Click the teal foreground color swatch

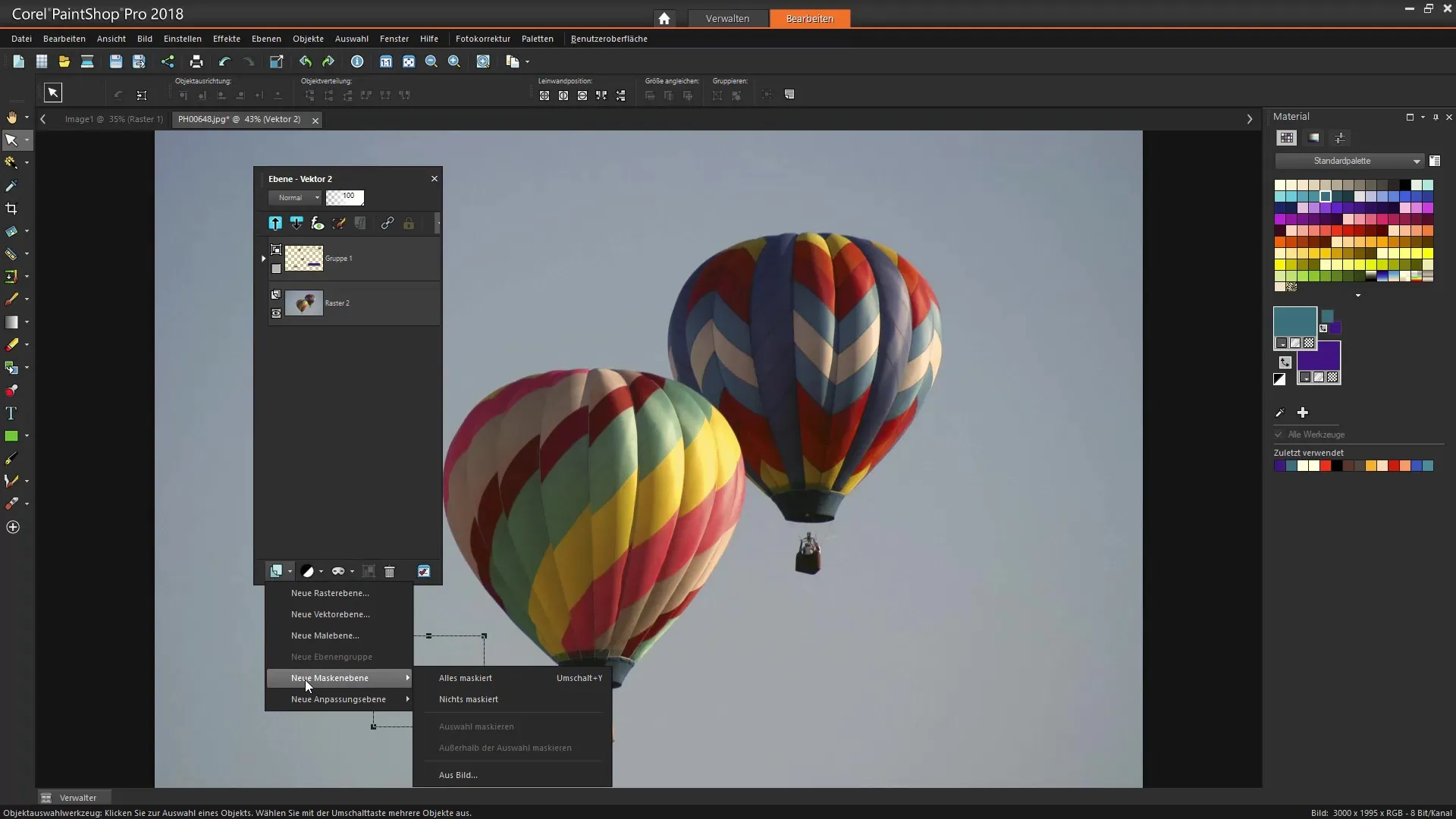[1294, 321]
